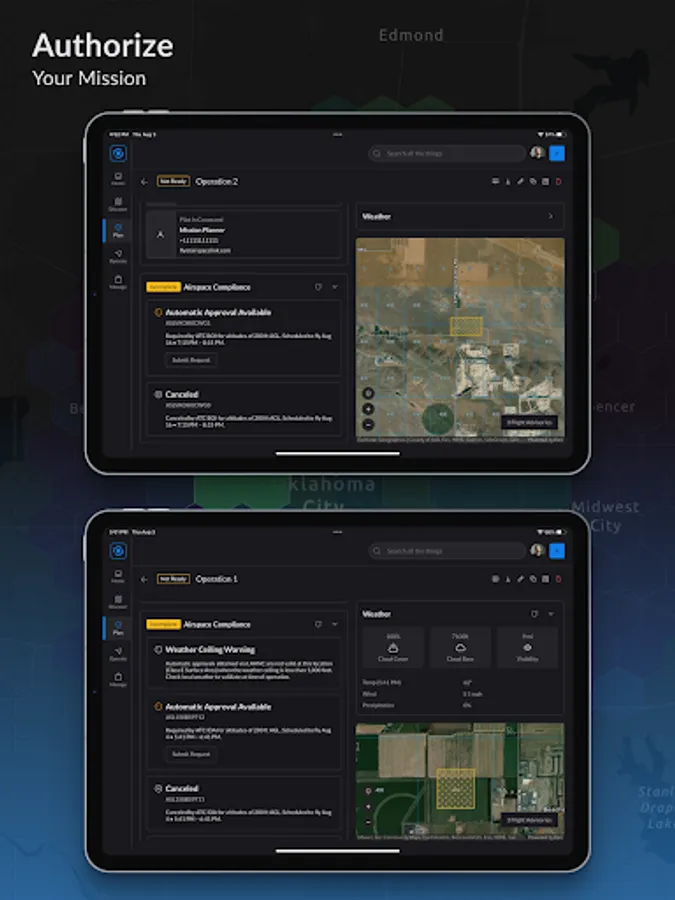
Task: Open Pilot in Command card in Operation 2
Action: (244, 235)
